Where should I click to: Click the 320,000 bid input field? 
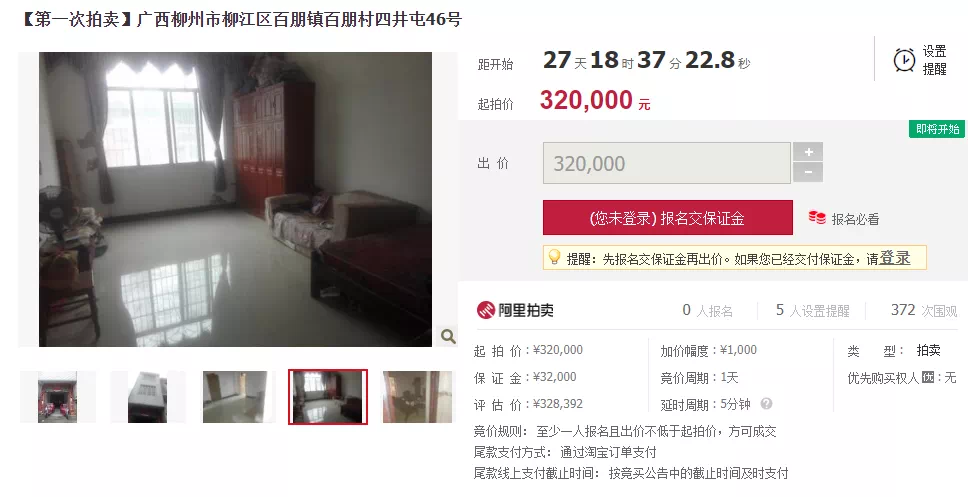667,163
